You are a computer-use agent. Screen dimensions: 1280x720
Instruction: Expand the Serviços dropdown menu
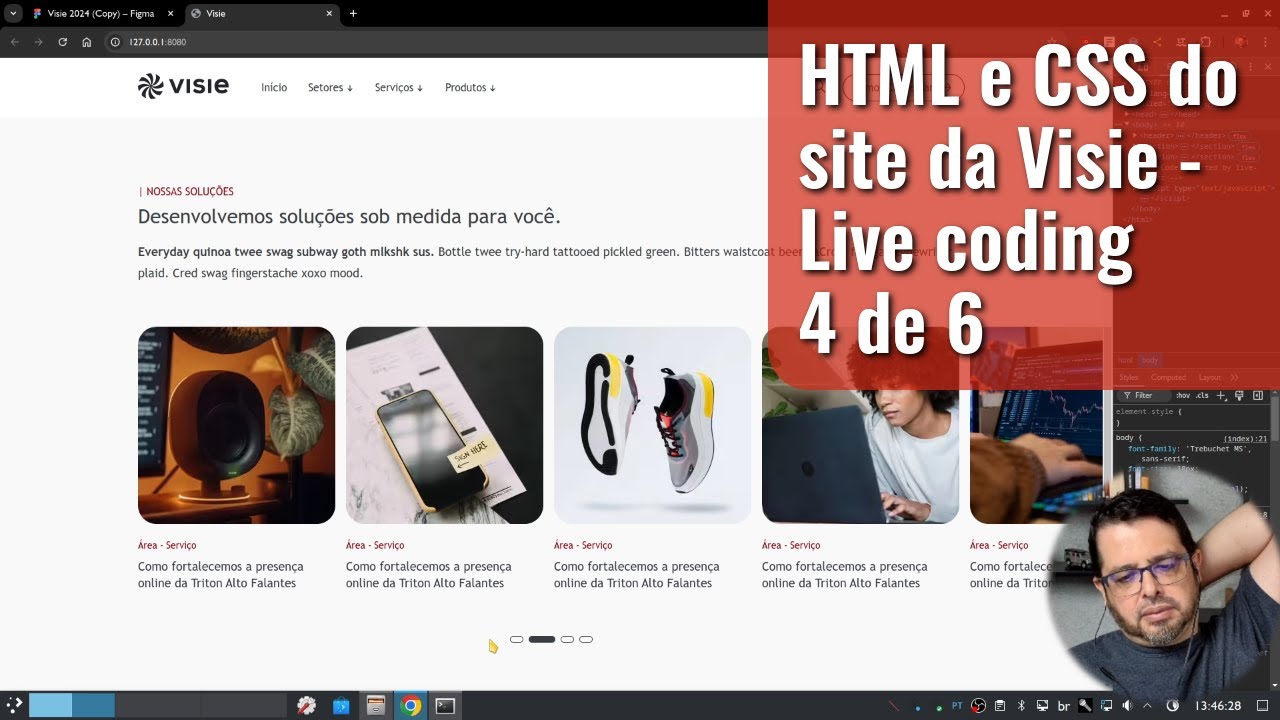399,88
